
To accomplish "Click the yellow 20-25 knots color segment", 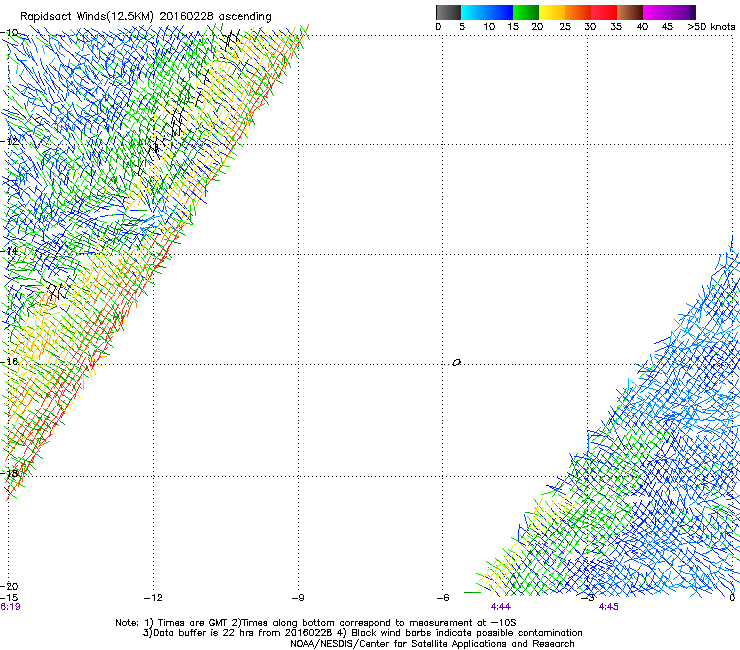I will pyautogui.click(x=552, y=12).
